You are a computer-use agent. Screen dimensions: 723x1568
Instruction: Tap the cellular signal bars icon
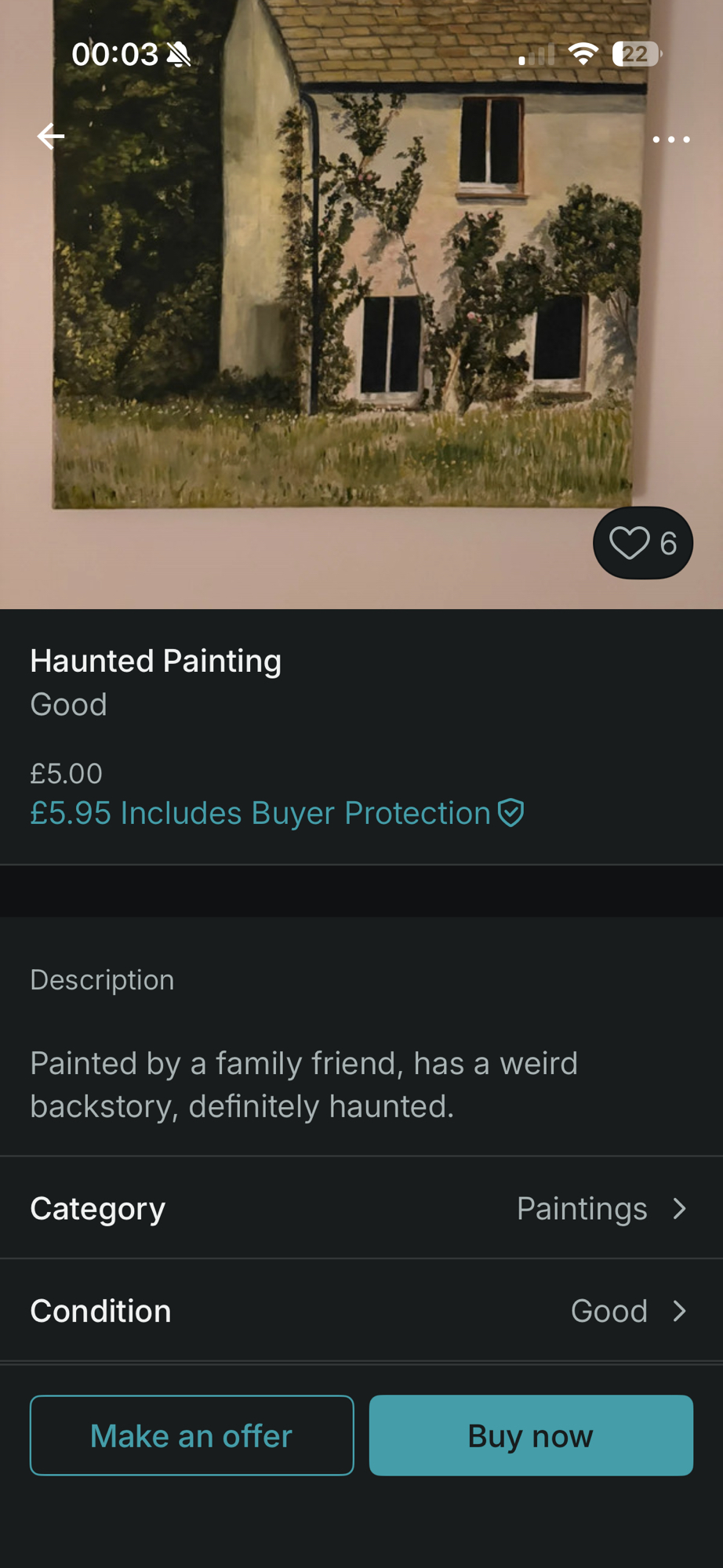(x=536, y=55)
